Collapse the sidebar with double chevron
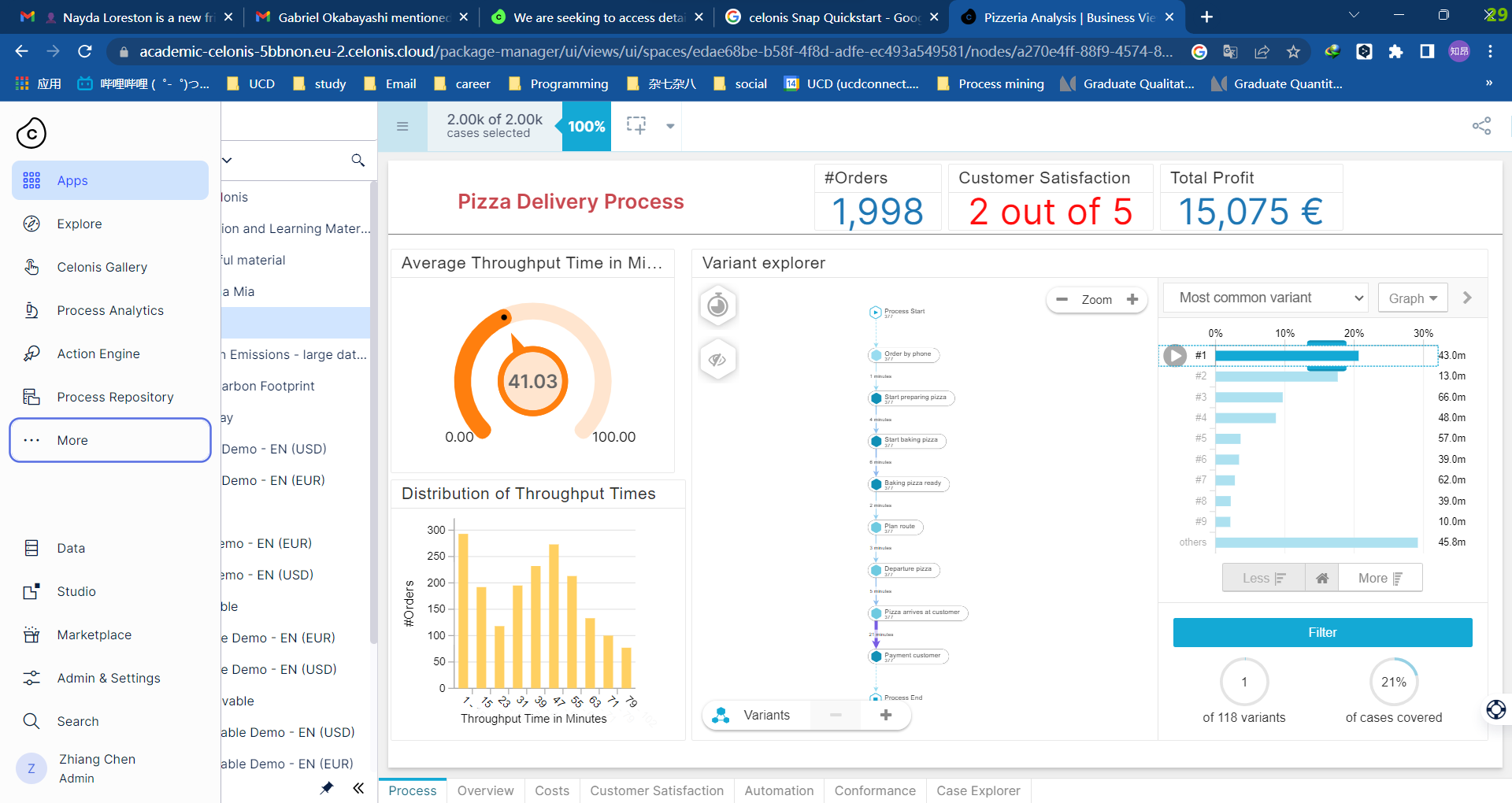The width and height of the screenshot is (1512, 803). (x=358, y=788)
